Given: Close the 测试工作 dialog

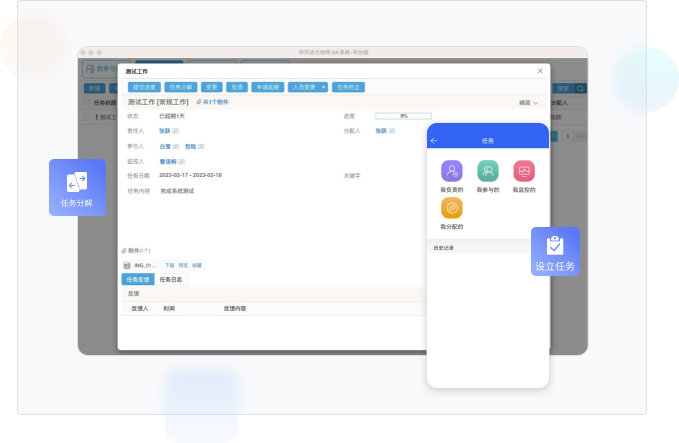Looking at the screenshot, I should point(541,71).
